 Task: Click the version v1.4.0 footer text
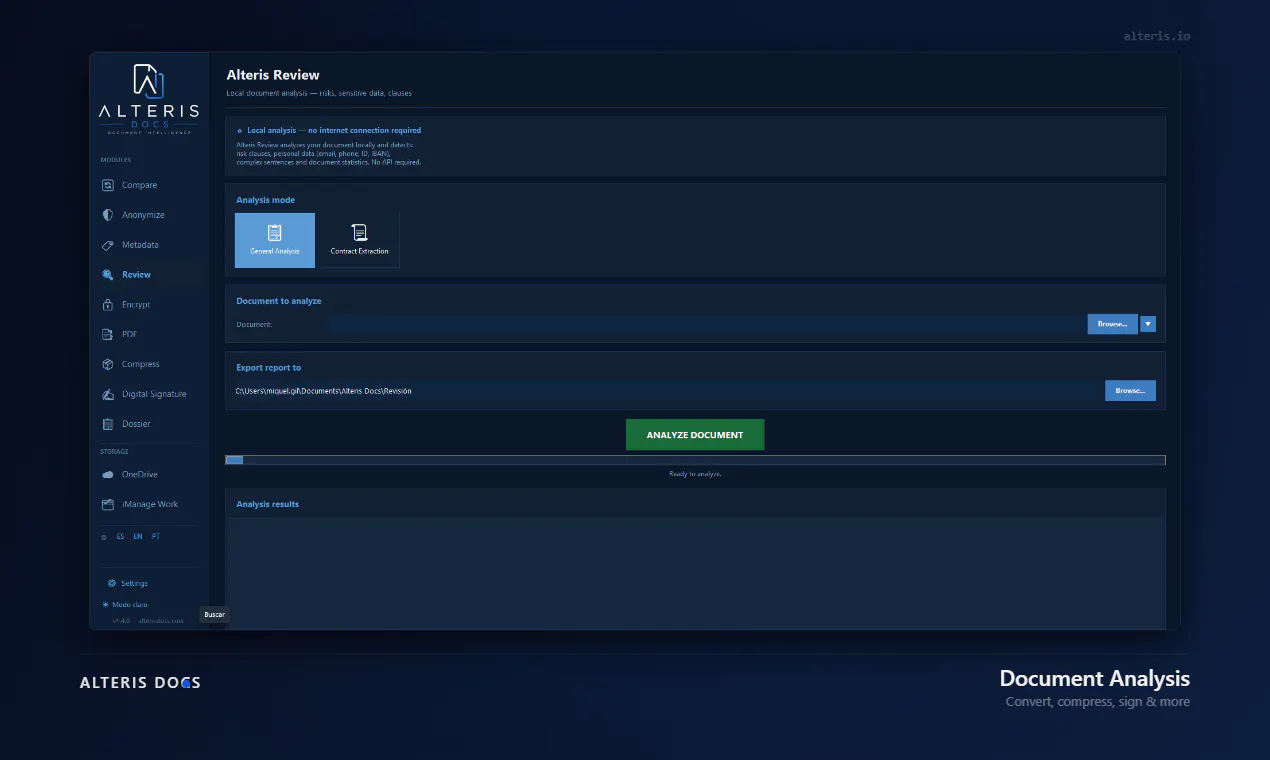[x=121, y=621]
